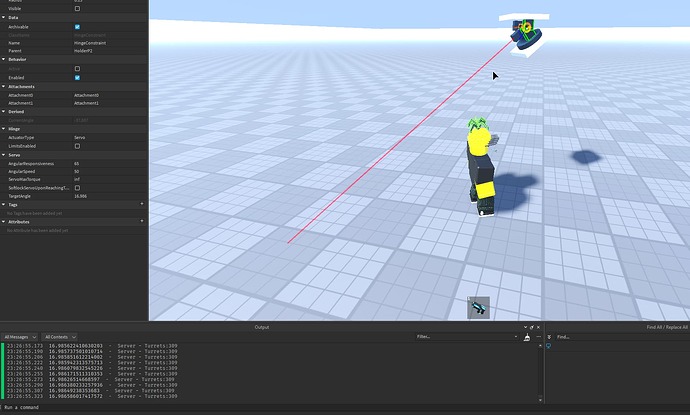Image resolution: width=690 pixels, height=415 pixels.
Task: Toggle the Visible property checkbox
Action: point(77,8)
